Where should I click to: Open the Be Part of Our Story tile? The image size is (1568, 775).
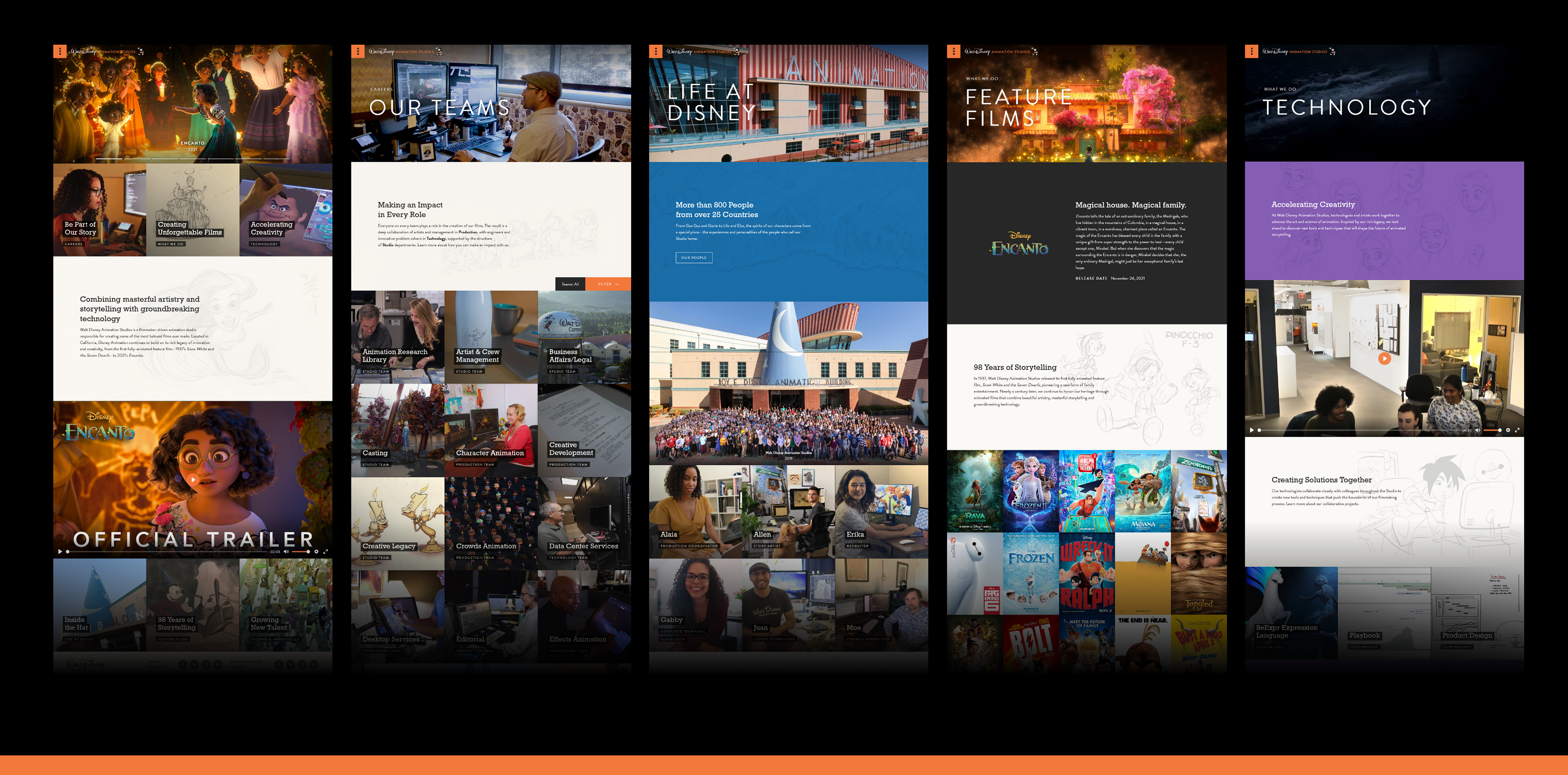click(100, 210)
